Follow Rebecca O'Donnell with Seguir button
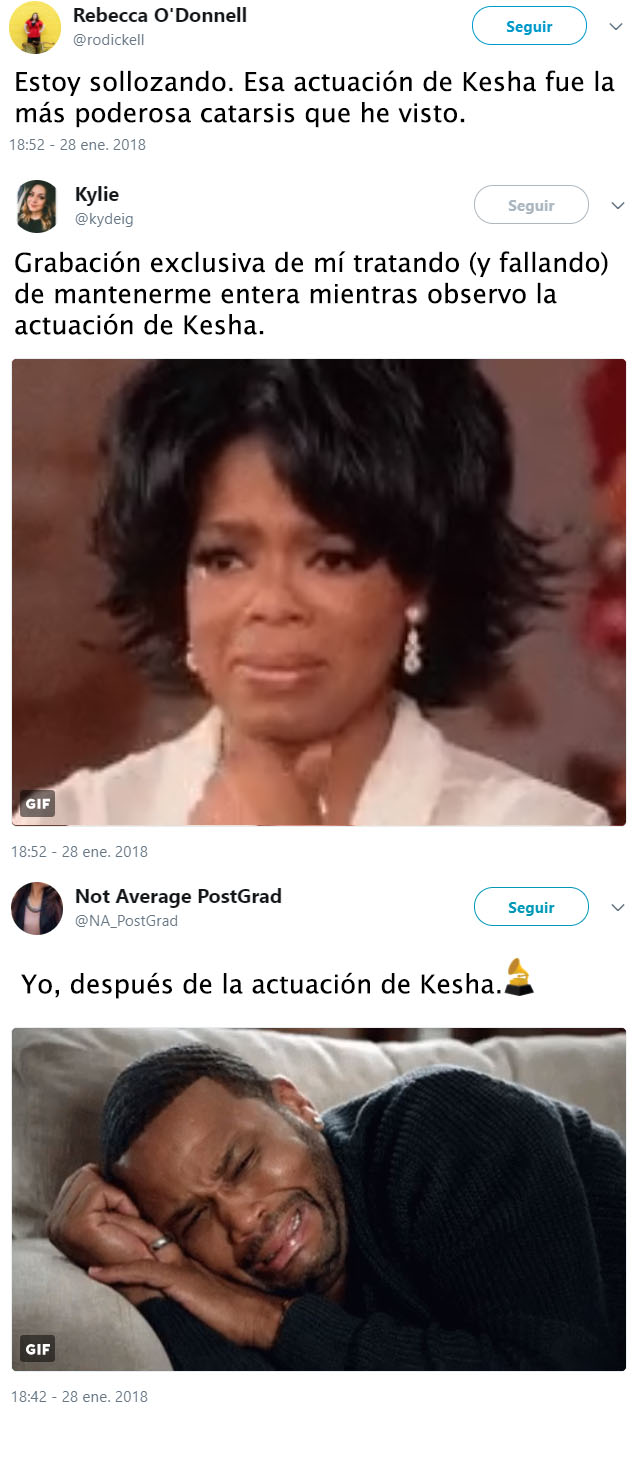The width and height of the screenshot is (633, 1463). (530, 26)
